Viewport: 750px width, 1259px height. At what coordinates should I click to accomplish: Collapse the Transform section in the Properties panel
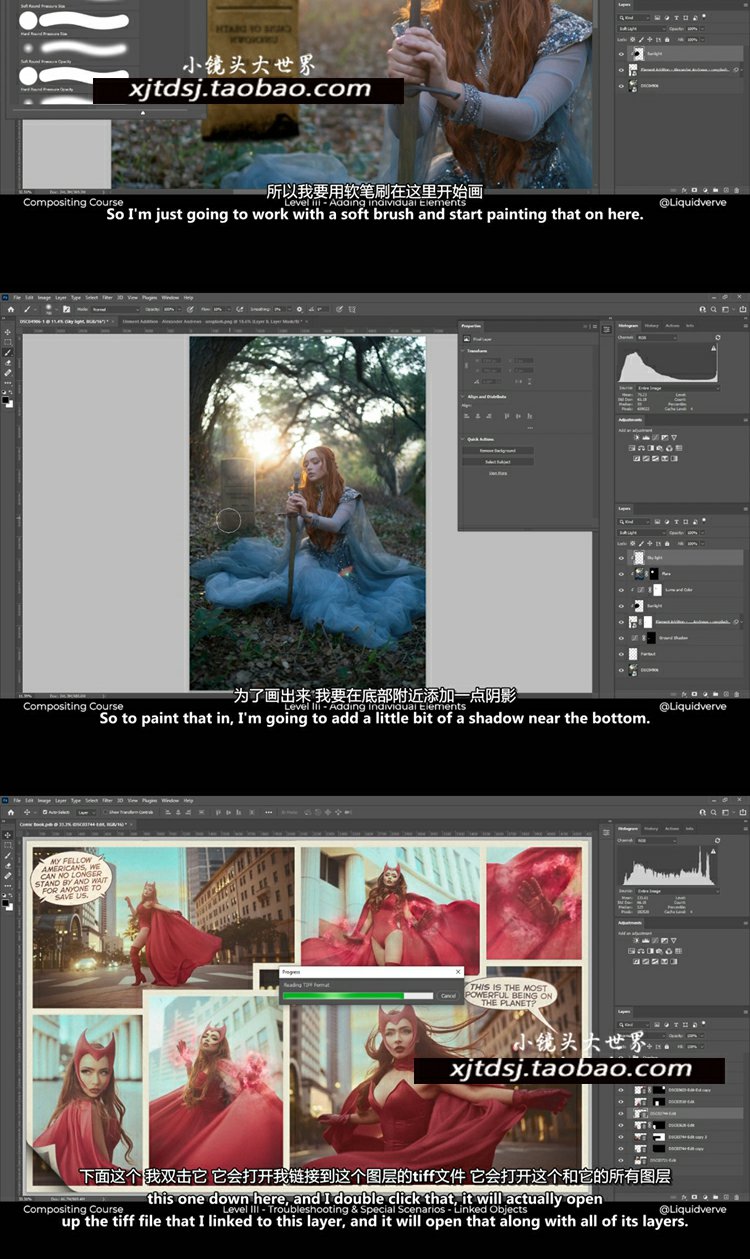462,351
